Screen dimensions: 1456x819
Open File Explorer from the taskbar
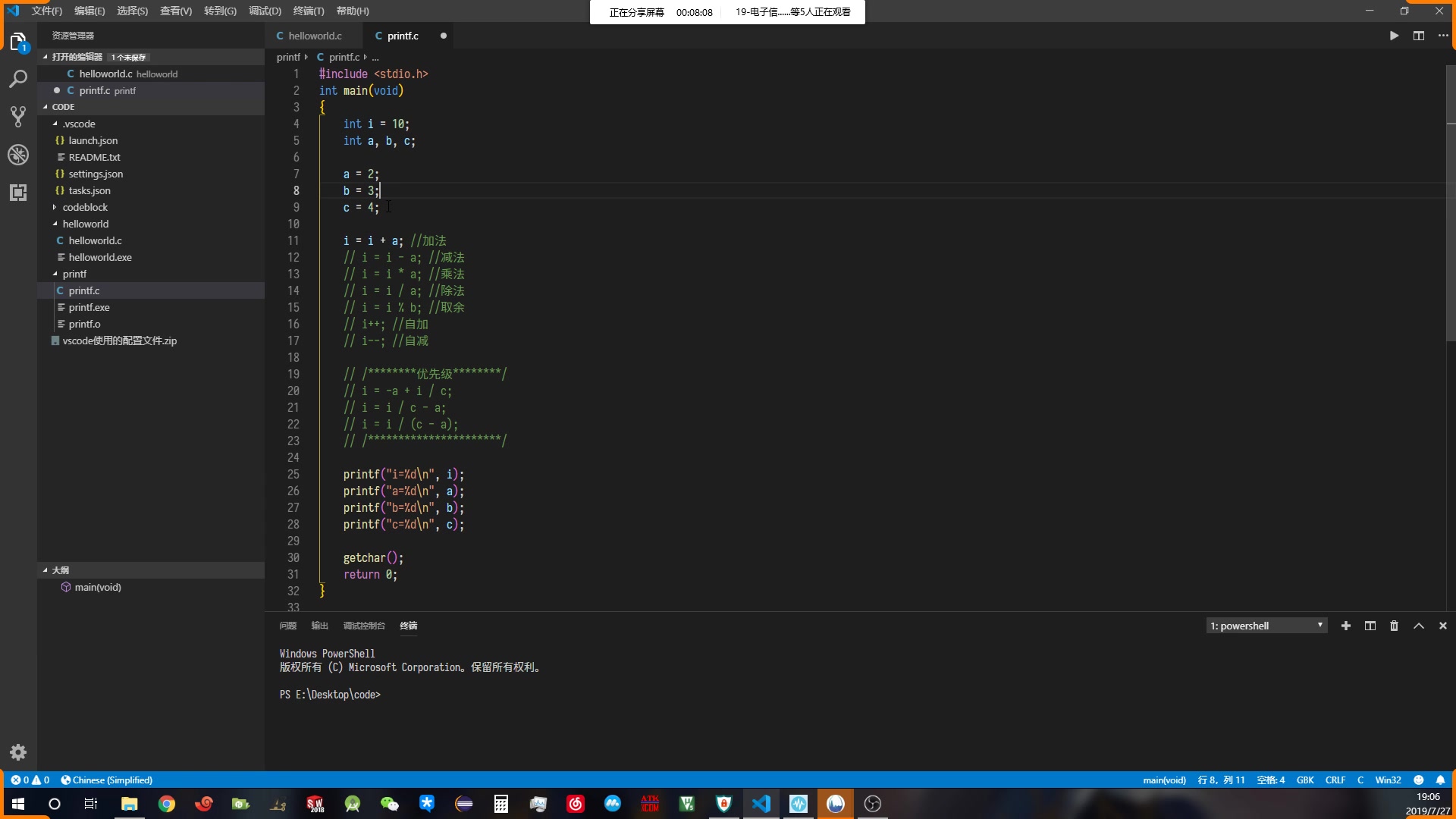coord(130,804)
